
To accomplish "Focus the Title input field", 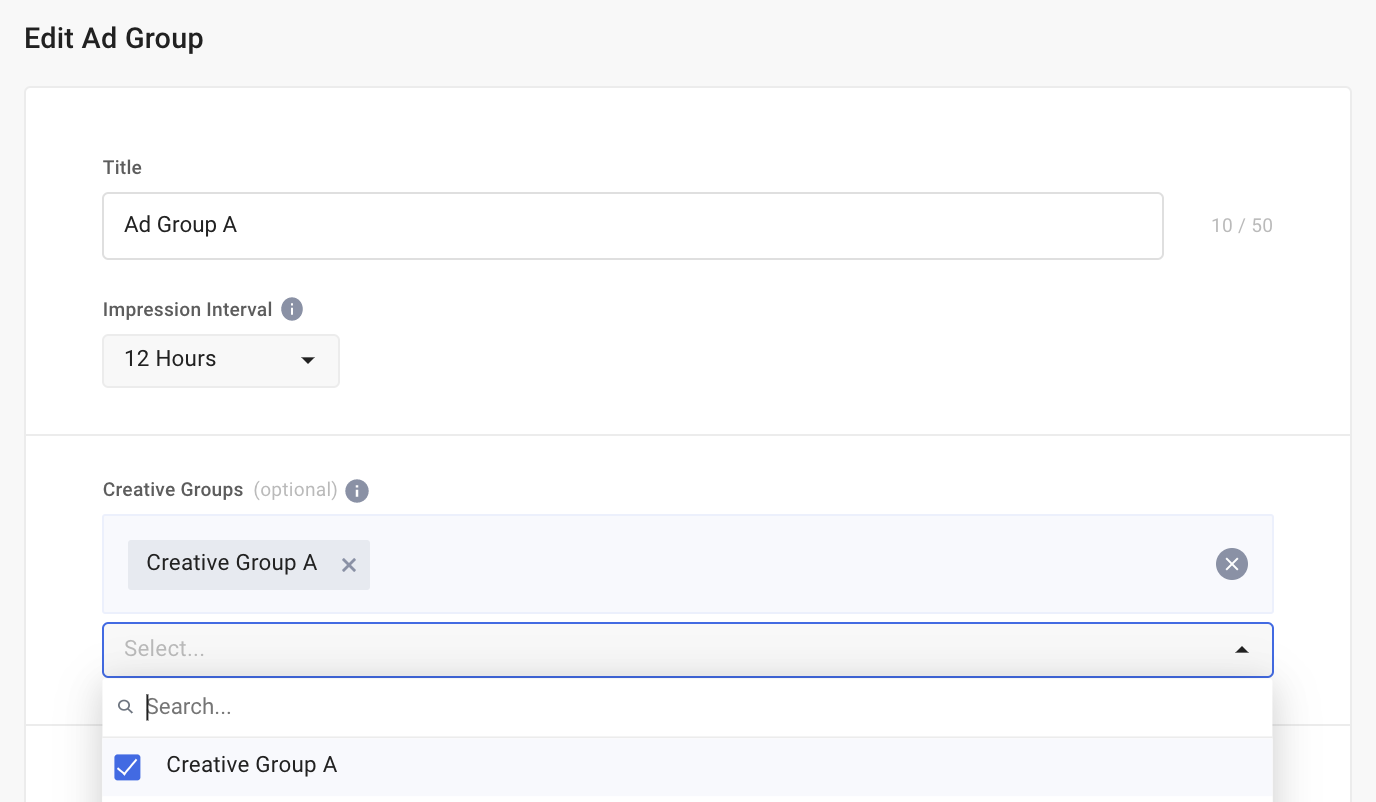I will [632, 226].
